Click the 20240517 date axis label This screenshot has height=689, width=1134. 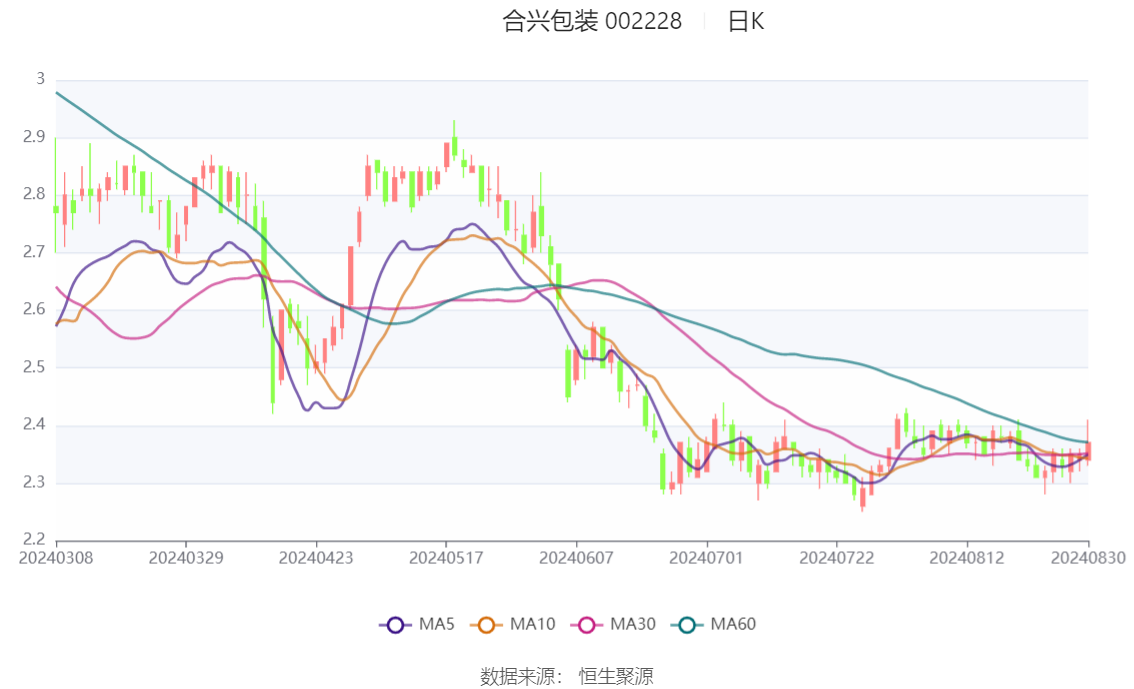click(446, 557)
